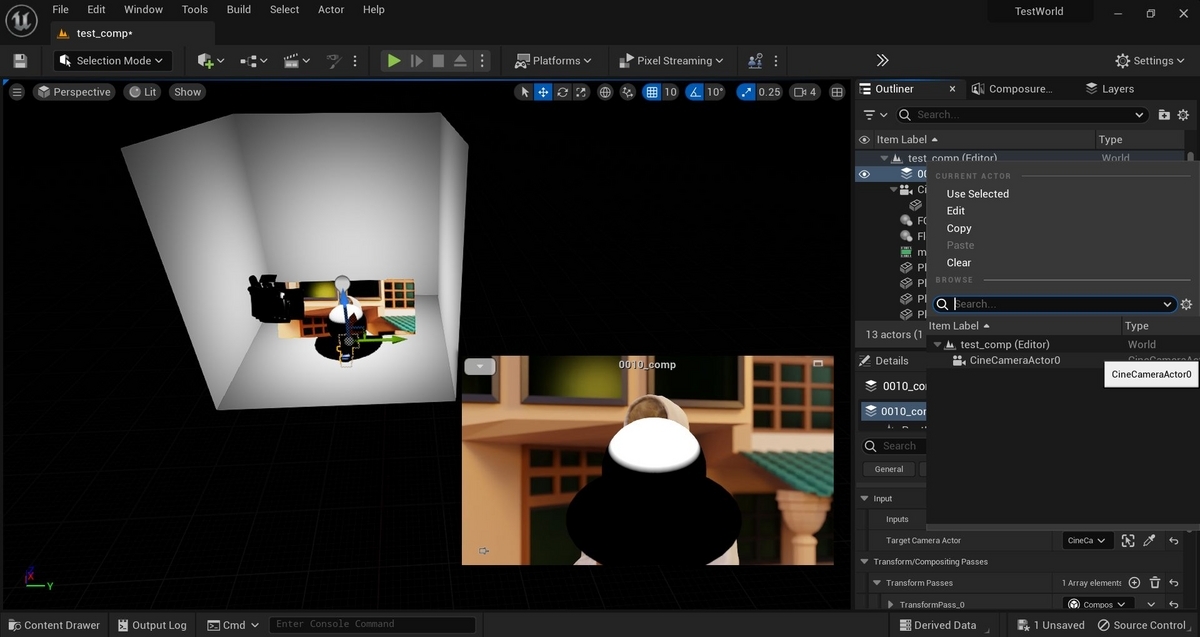Viewport: 1200px width, 637px height.
Task: Click Source Control status button
Action: (1142, 625)
